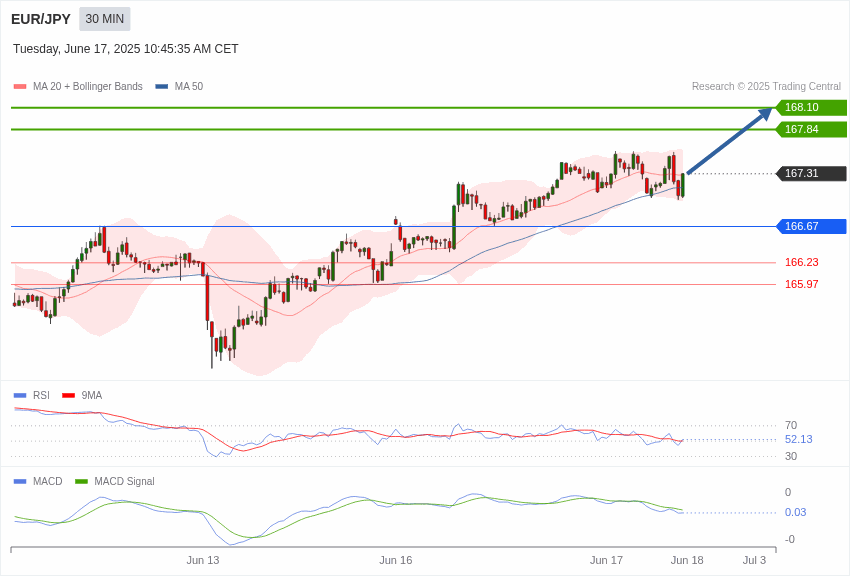
Task: Click the Jun 16 date axis label
Action: 396,560
